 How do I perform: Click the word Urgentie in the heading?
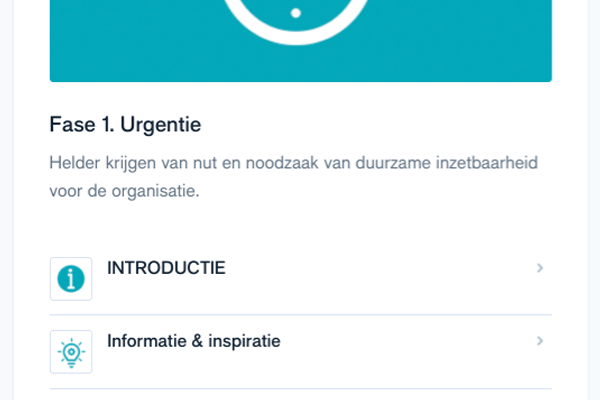tap(161, 125)
